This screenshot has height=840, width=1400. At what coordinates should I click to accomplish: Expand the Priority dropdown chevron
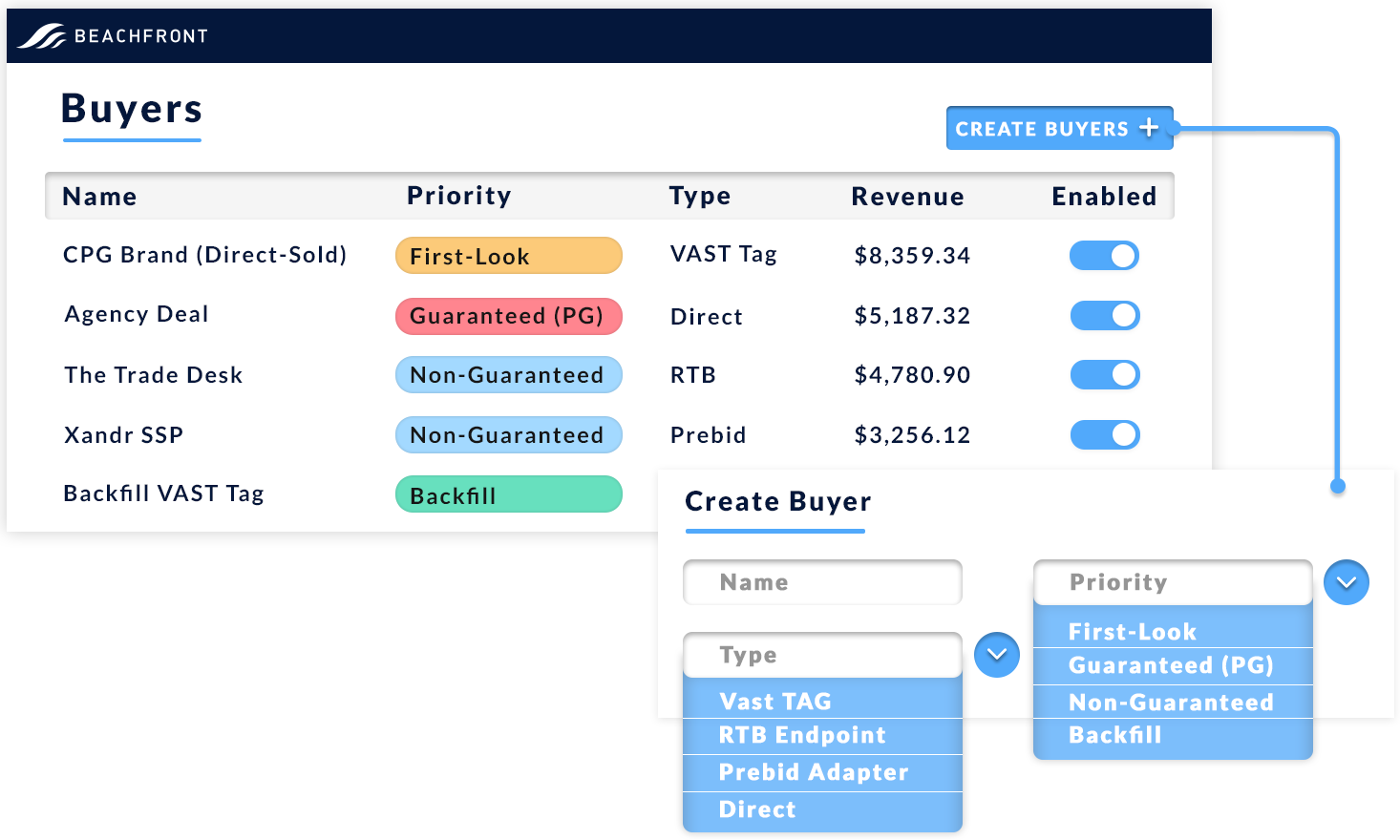point(1347,582)
